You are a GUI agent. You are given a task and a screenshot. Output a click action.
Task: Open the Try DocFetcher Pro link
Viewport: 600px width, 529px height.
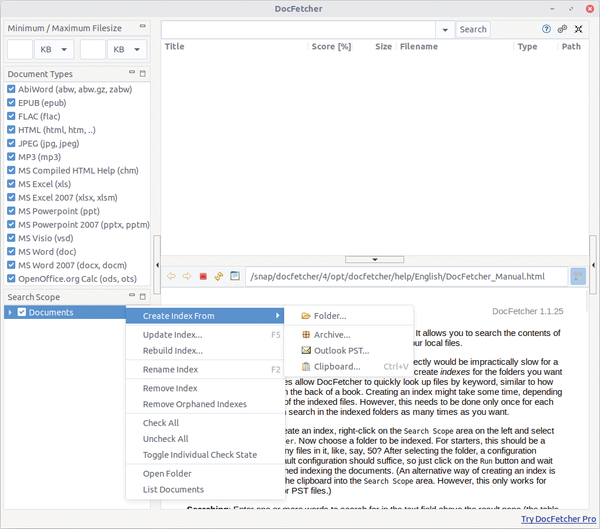click(558, 519)
